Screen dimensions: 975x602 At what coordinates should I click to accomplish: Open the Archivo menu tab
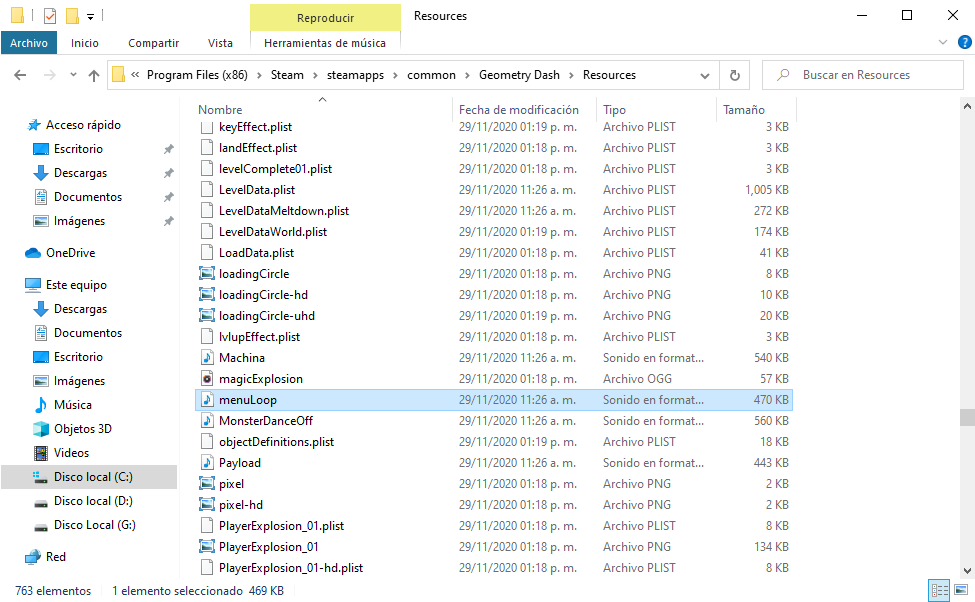[x=29, y=43]
